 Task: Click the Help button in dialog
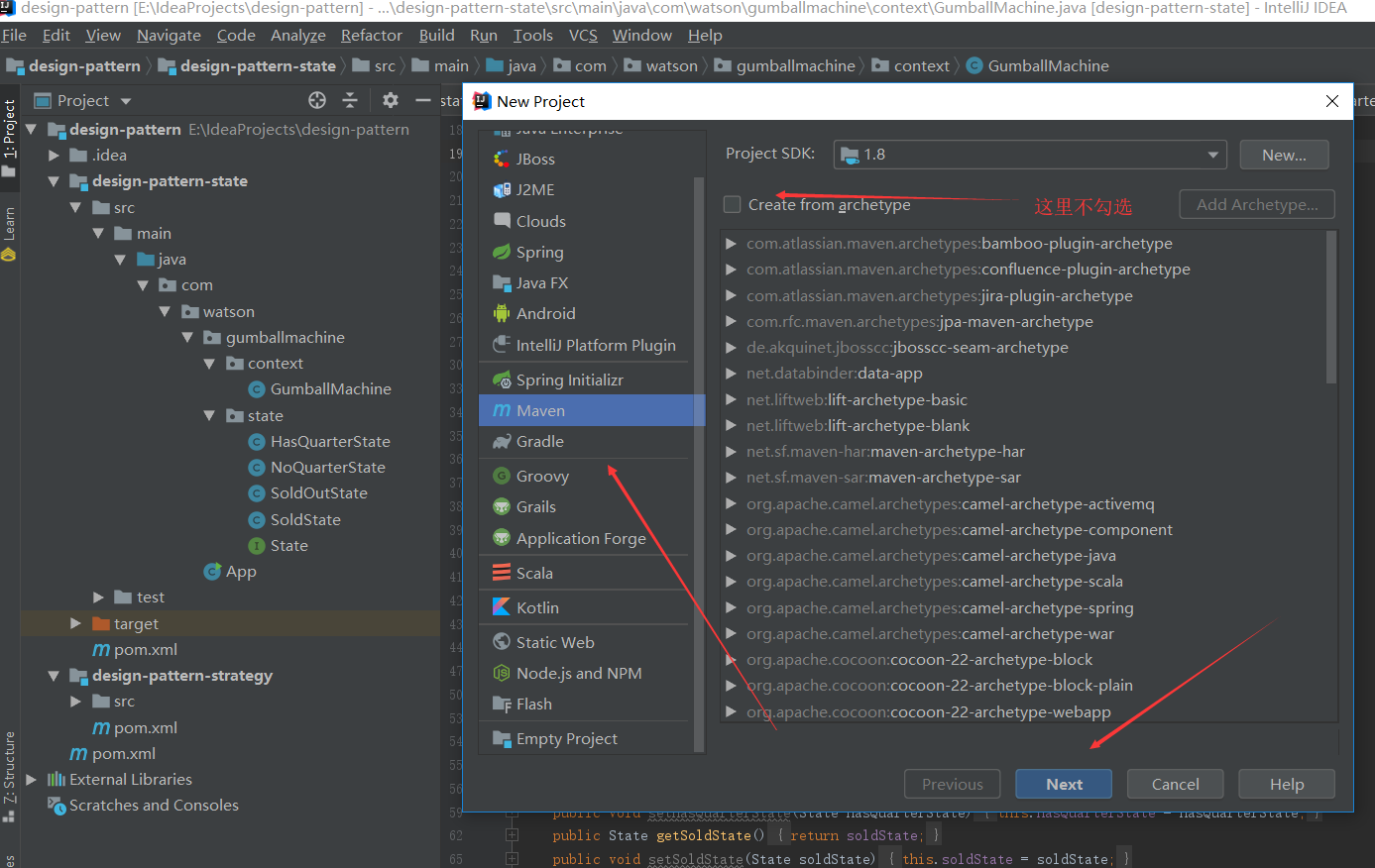(x=1287, y=784)
